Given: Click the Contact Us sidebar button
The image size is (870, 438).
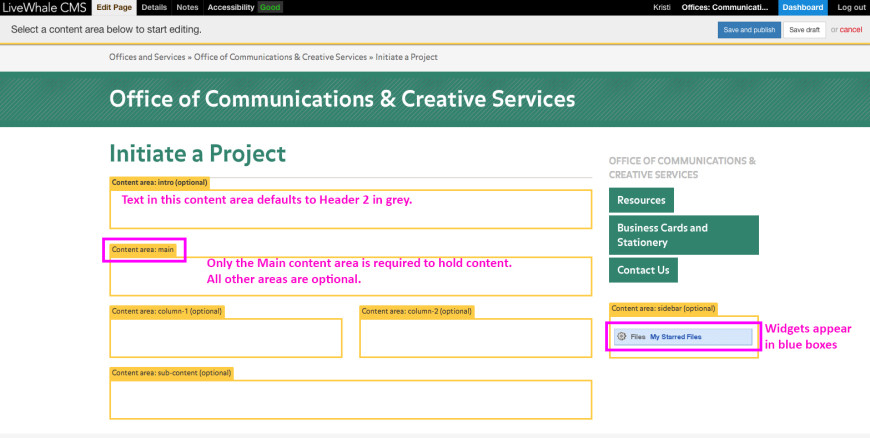Looking at the screenshot, I should tap(643, 270).
